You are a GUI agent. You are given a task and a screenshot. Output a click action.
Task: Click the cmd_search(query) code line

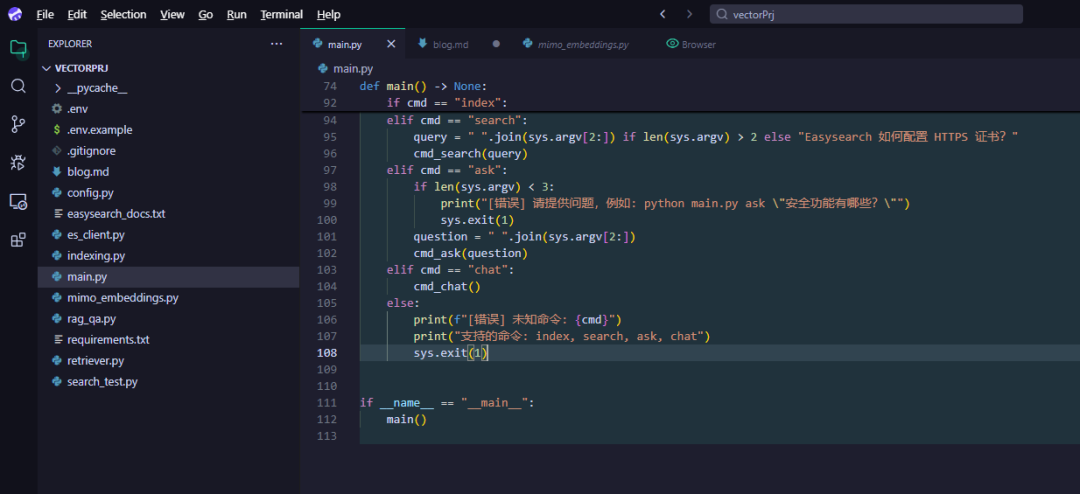click(x=470, y=153)
